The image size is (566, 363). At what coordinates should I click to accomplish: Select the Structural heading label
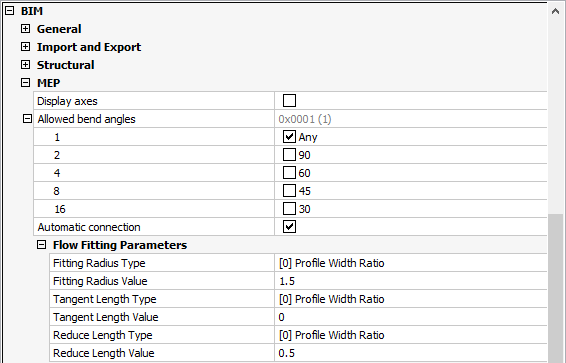click(x=66, y=65)
